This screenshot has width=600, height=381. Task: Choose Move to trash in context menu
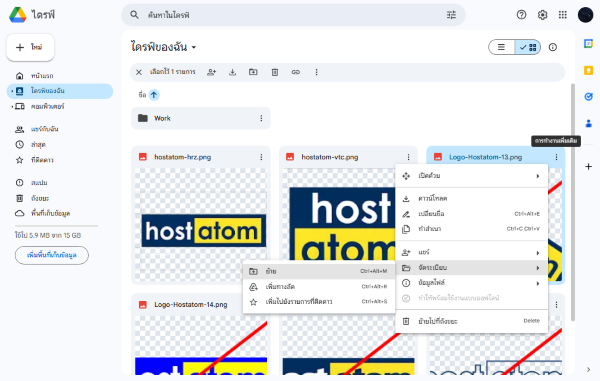pyautogui.click(x=471, y=321)
